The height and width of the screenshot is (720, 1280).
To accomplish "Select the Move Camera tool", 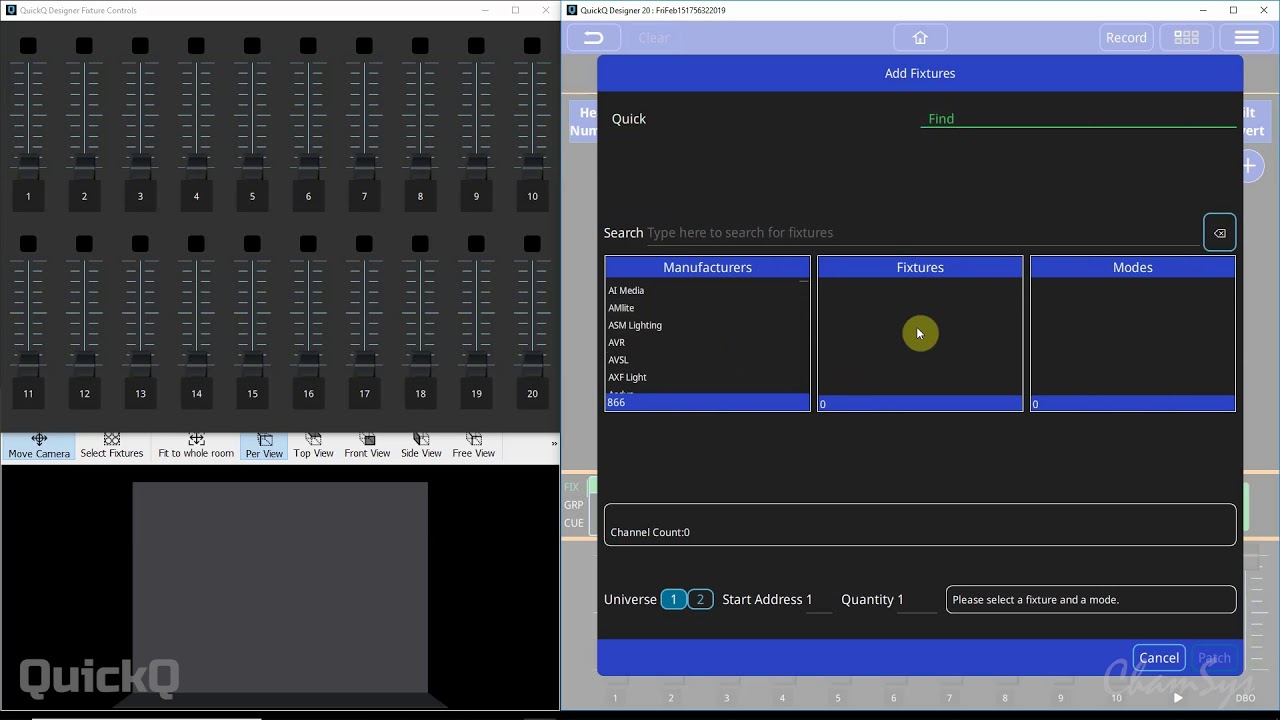I will [39, 446].
